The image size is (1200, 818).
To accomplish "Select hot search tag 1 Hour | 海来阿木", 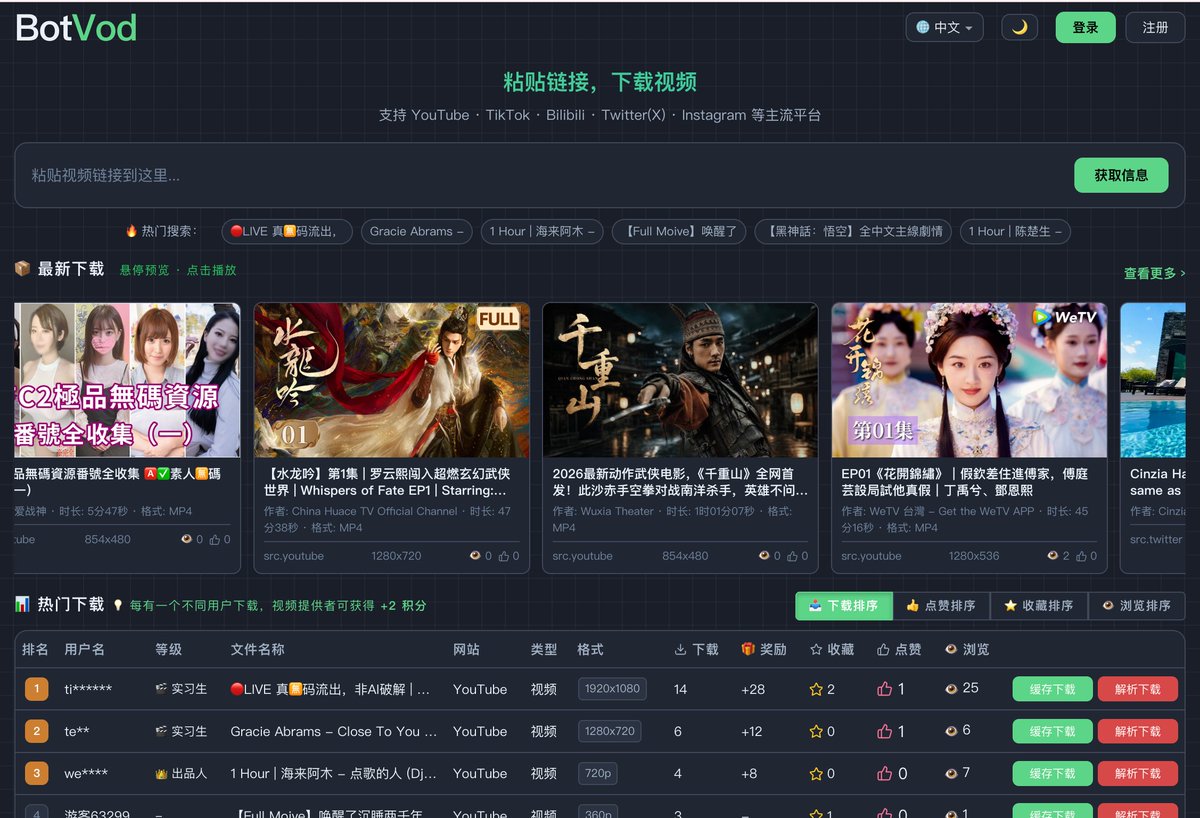I will [542, 231].
